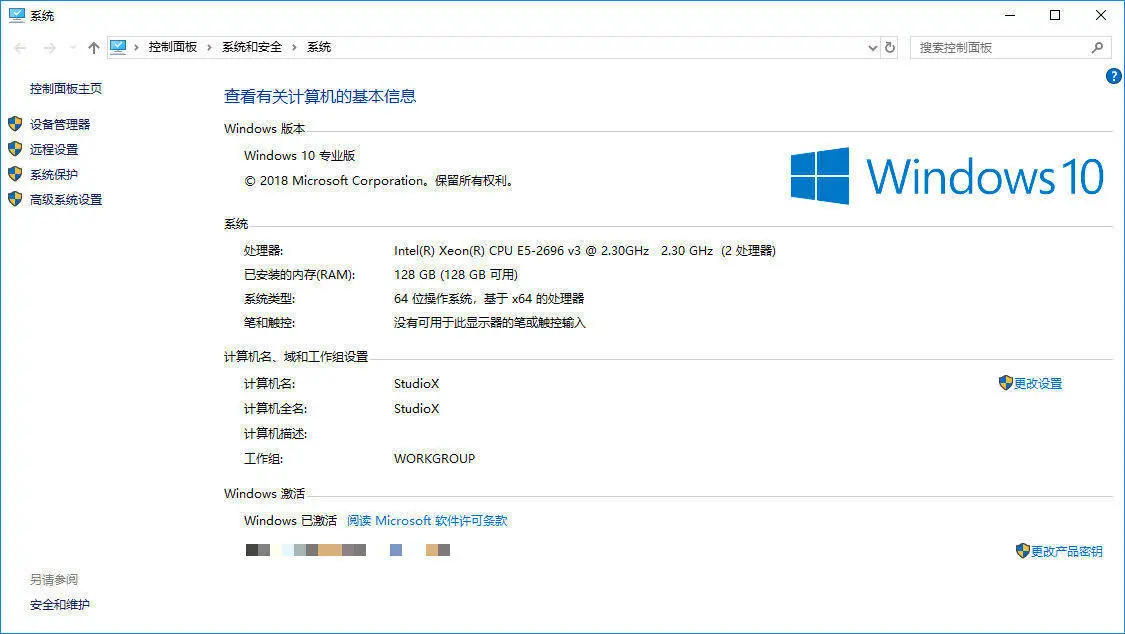The width and height of the screenshot is (1125, 634).
Task: Click the 查看有关计算机的基本信息 heading
Action: (320, 96)
